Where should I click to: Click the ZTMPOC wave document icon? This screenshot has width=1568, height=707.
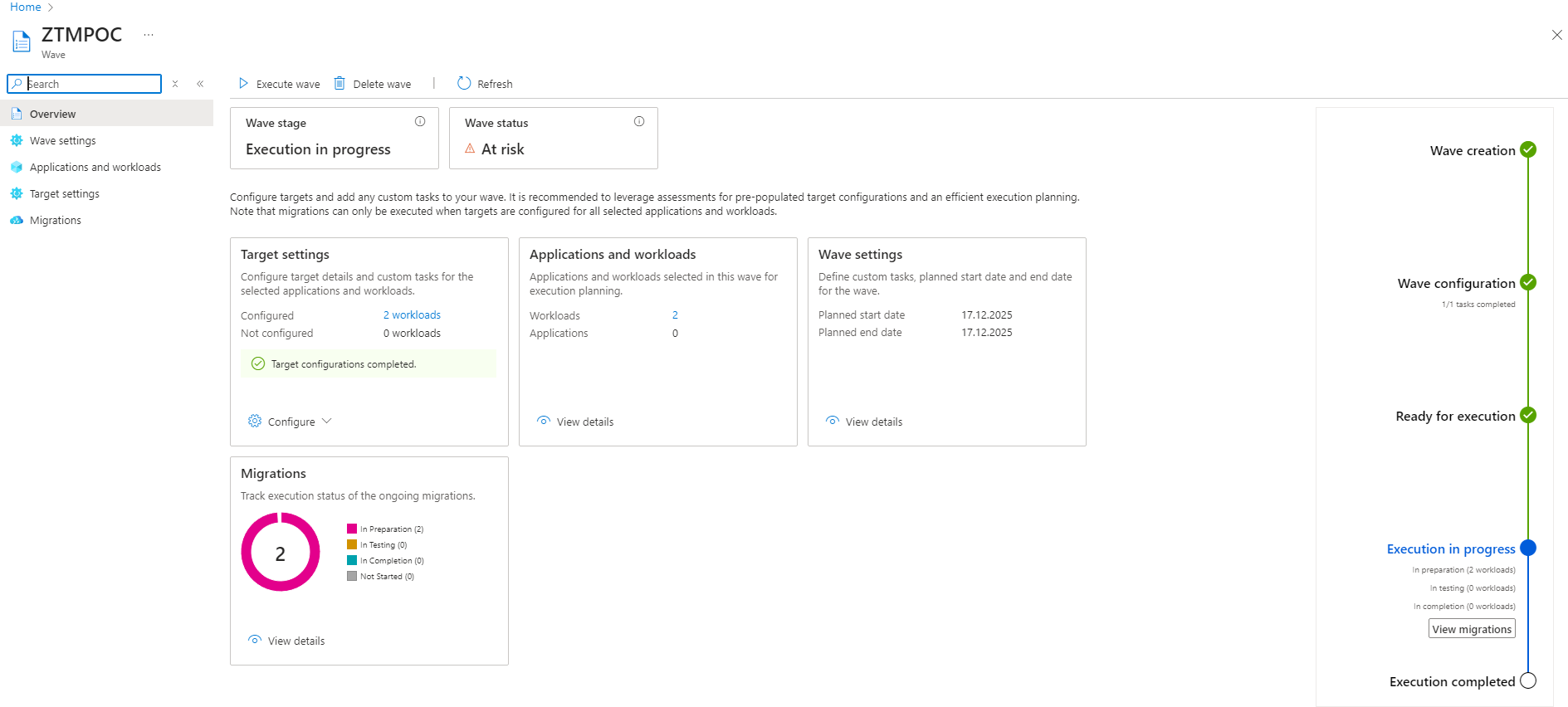pyautogui.click(x=22, y=41)
